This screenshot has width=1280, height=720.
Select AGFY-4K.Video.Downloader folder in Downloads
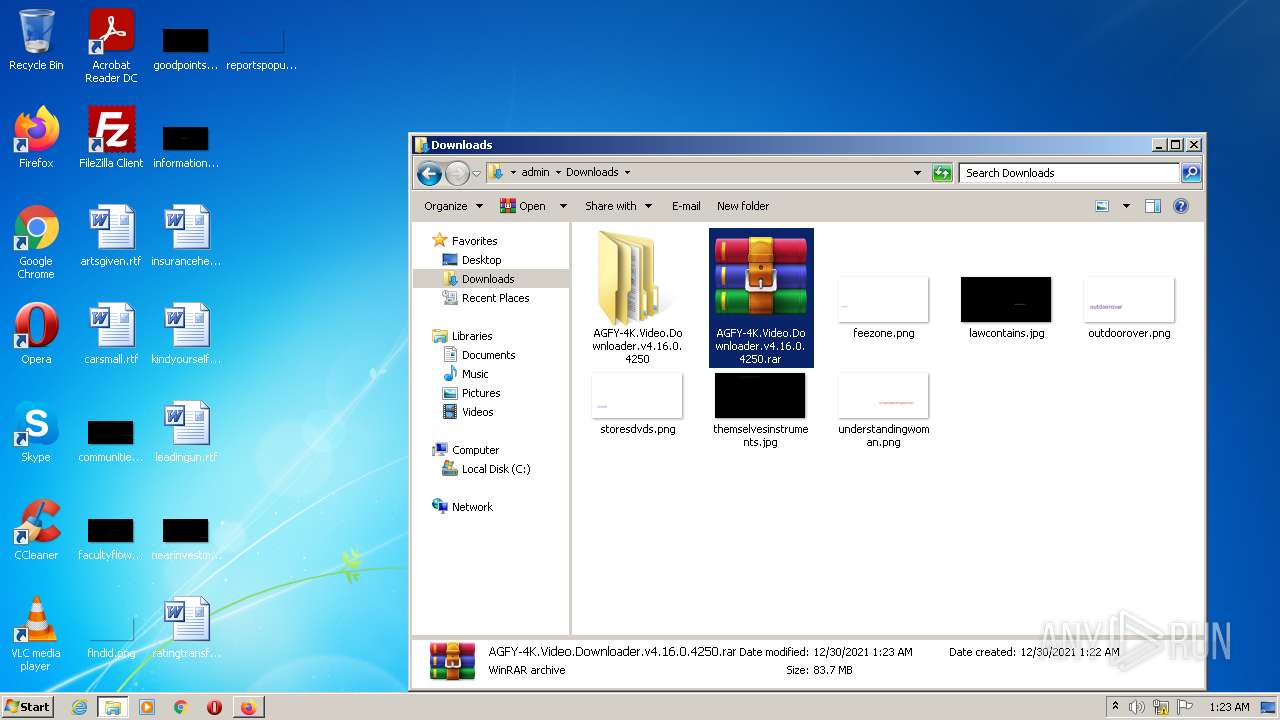637,297
